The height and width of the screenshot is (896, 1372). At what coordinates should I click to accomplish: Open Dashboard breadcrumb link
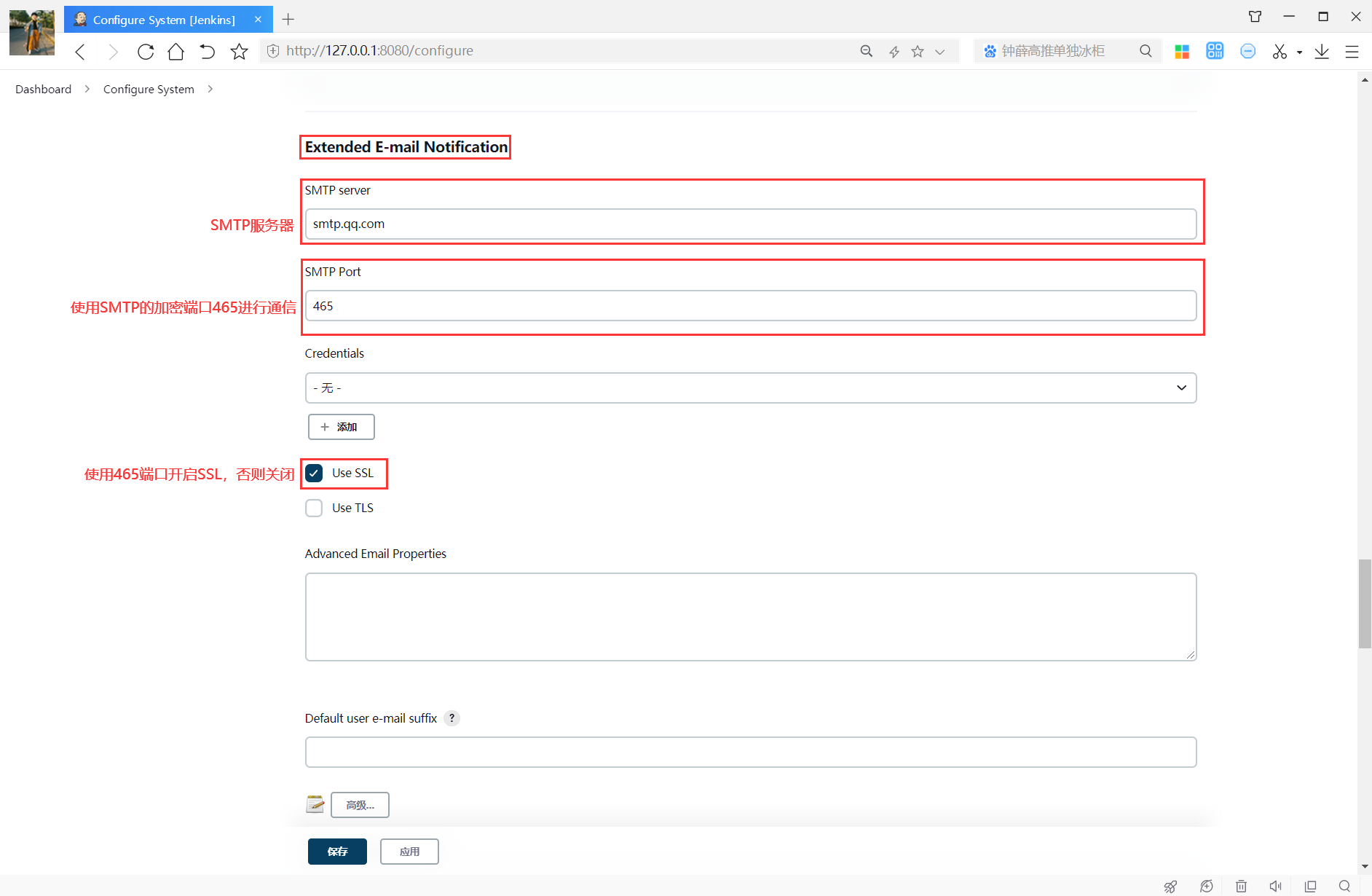(43, 89)
